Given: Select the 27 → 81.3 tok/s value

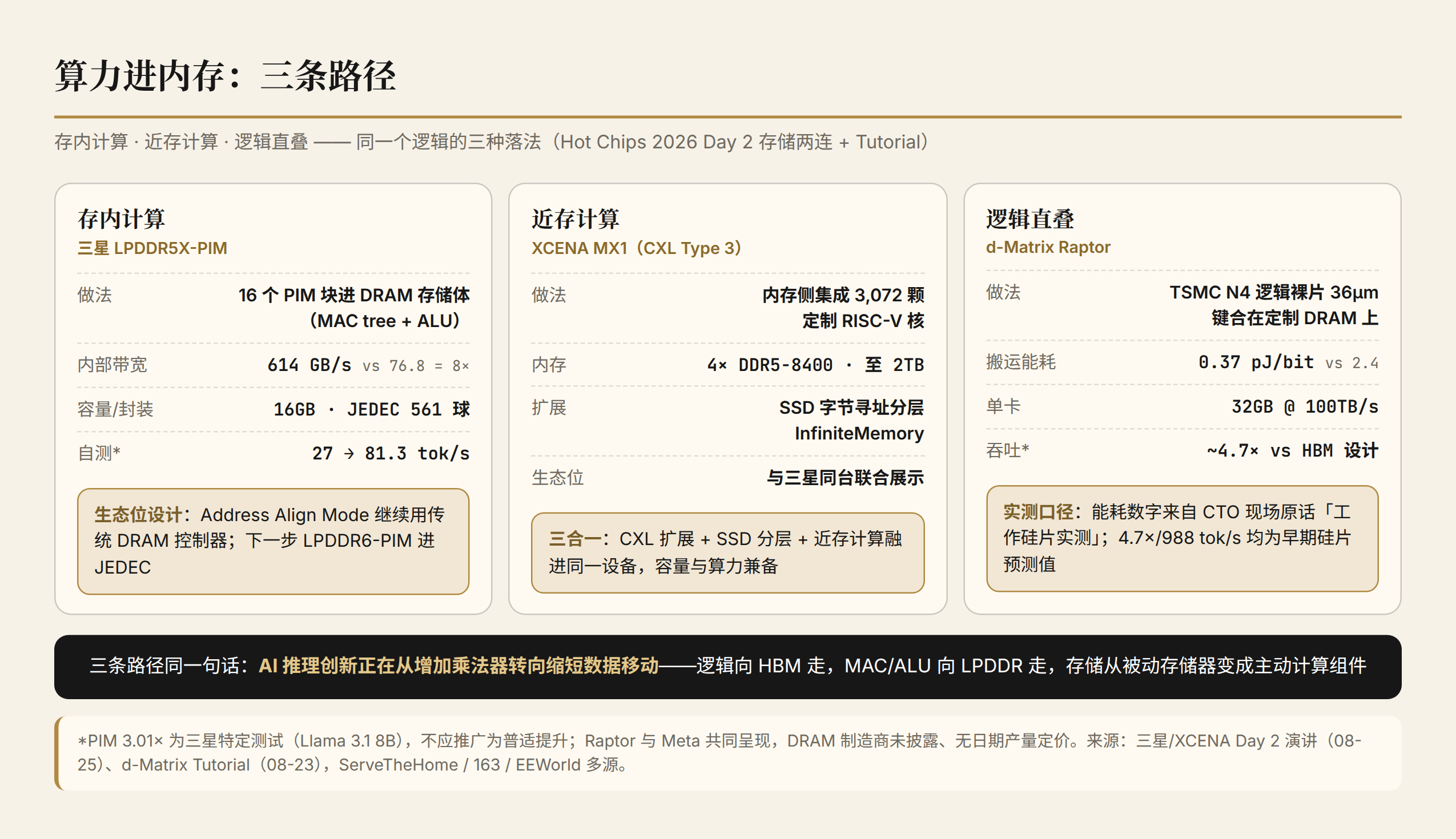Looking at the screenshot, I should click(x=391, y=454).
